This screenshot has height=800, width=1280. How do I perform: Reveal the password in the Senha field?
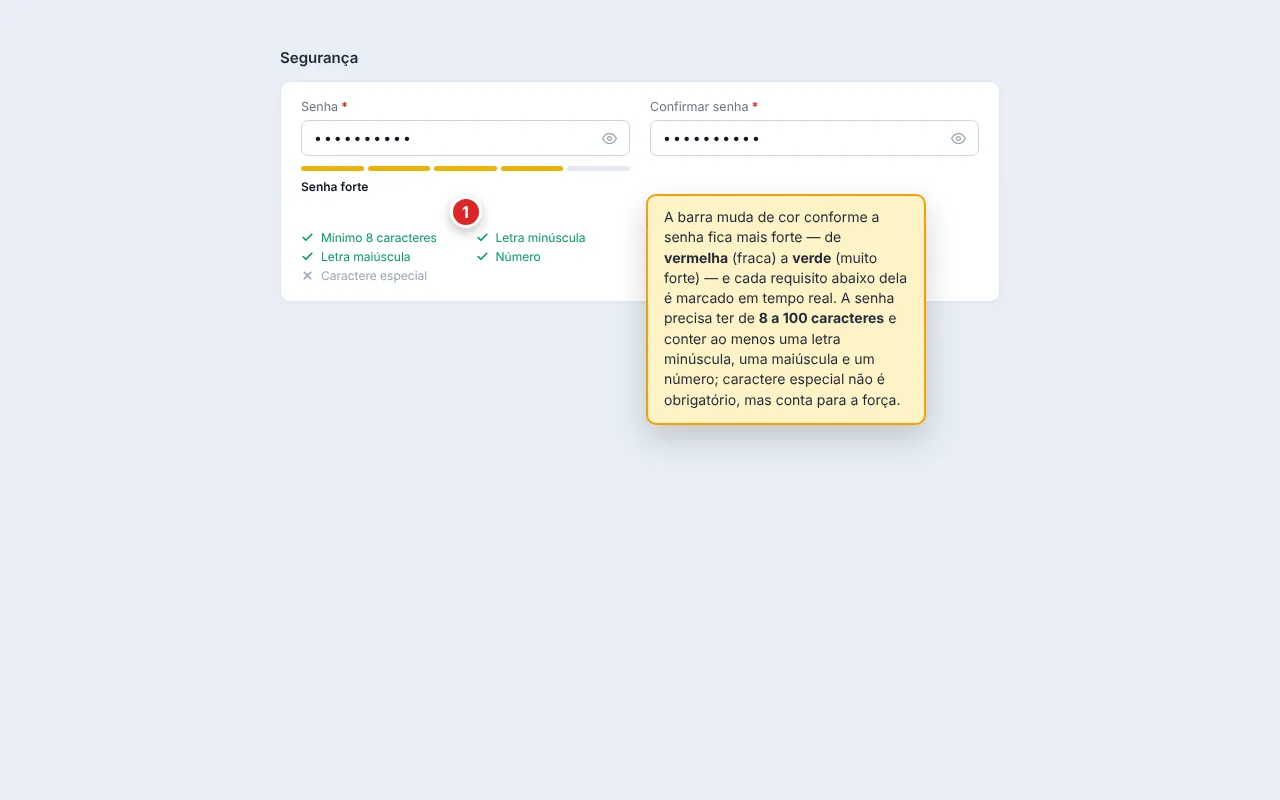click(609, 138)
